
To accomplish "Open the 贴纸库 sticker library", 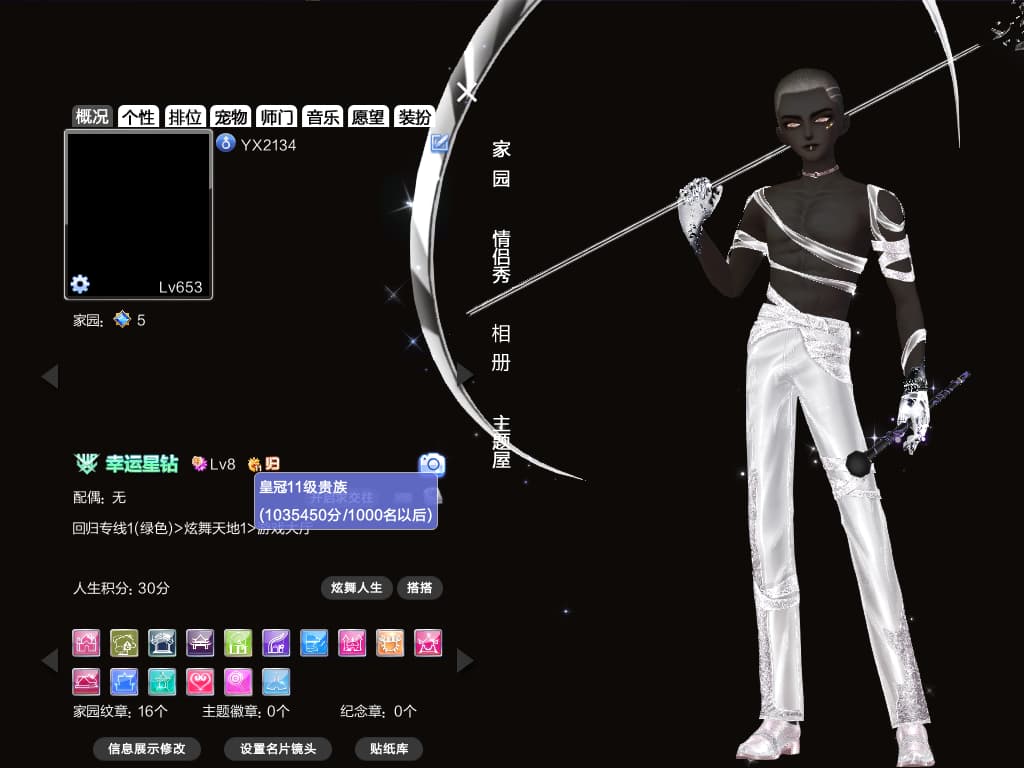I will pos(388,749).
